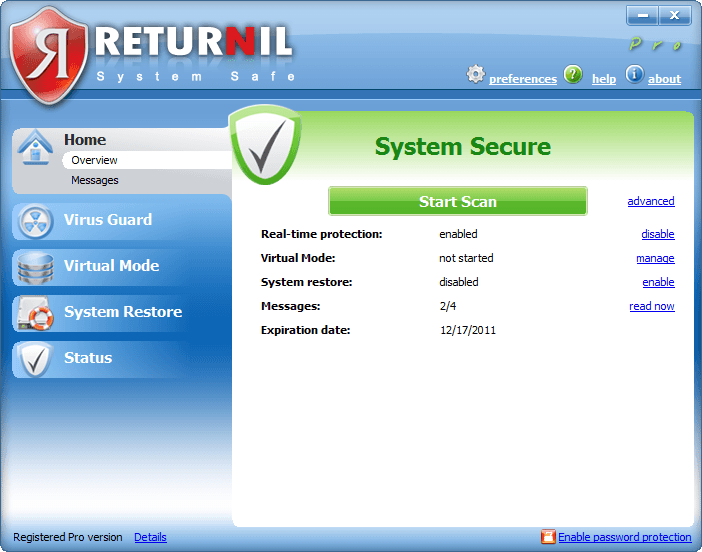Open the Virus Guard section
702x552 pixels.
pos(122,221)
